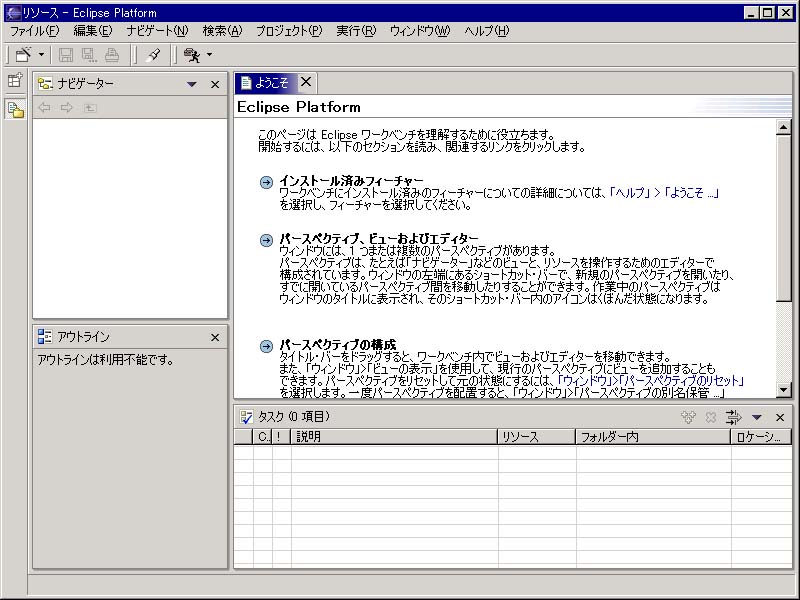Open the ナビゲート(N) menu
The image size is (800, 600).
click(x=158, y=31)
